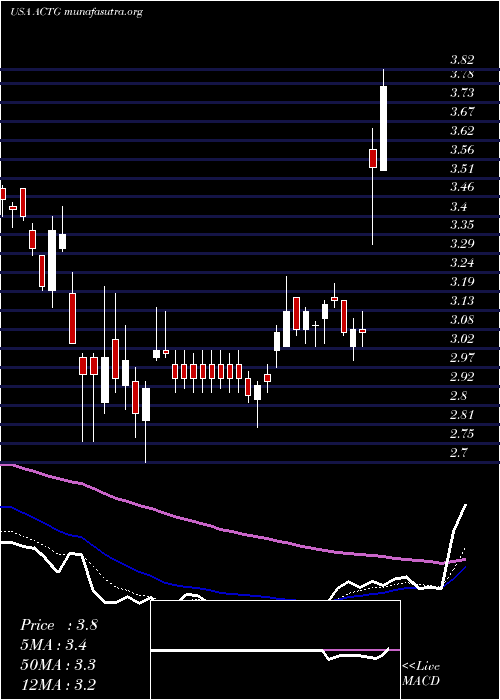Click the tall white candle at latest session
Screen dimensions: 500x700
383,128
